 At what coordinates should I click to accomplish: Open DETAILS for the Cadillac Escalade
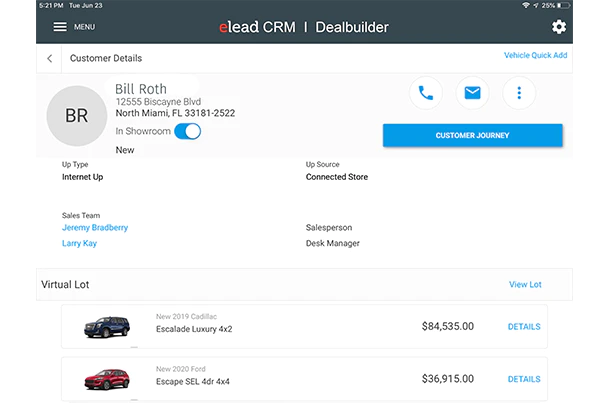[x=524, y=327]
